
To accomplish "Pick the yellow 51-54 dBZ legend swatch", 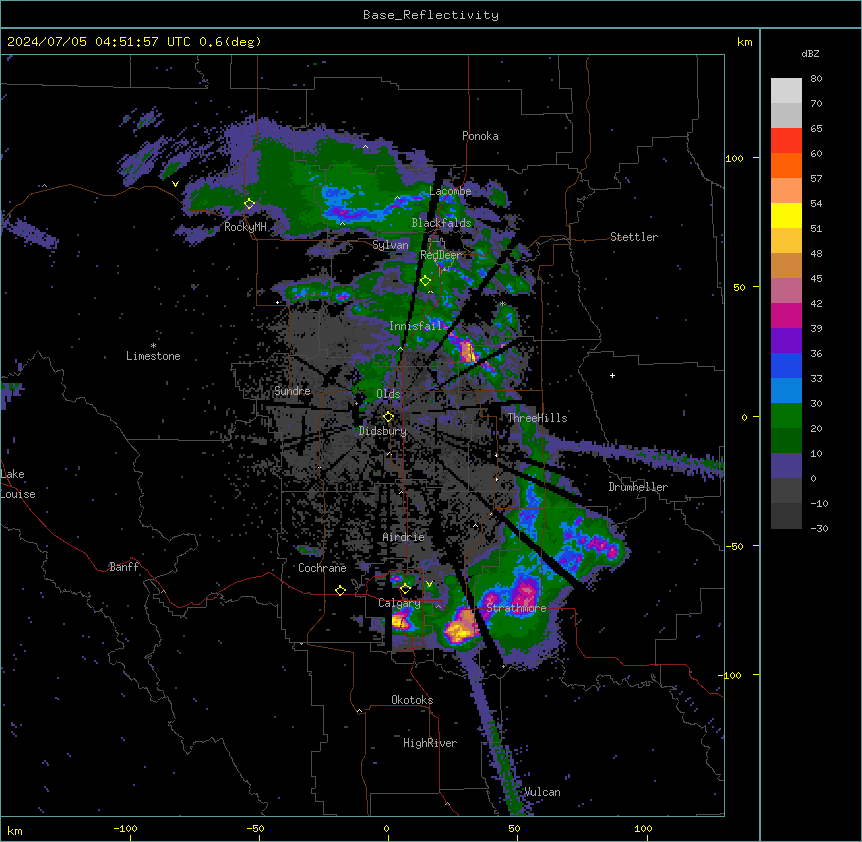I will [786, 215].
